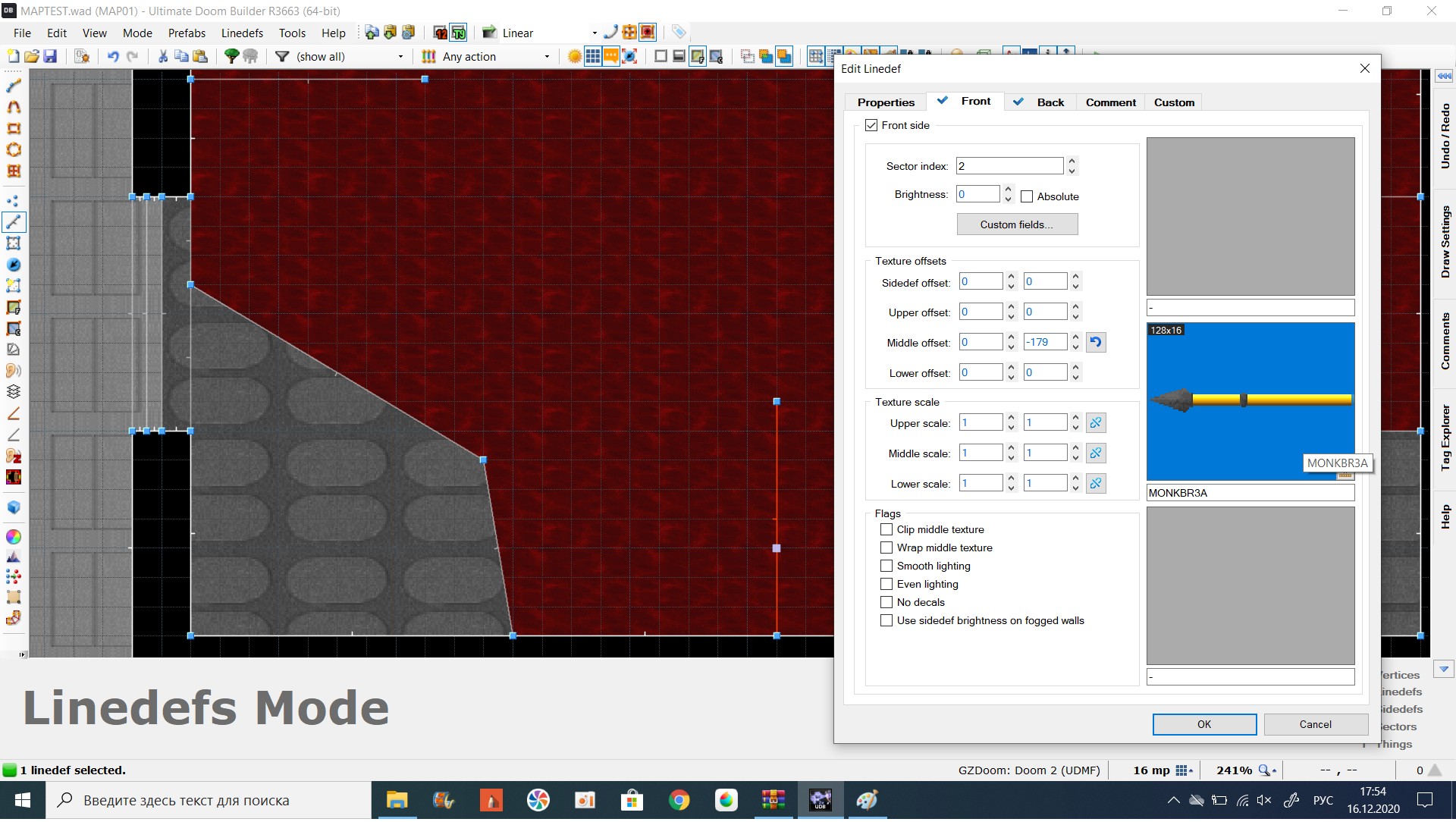Screen dimensions: 1456x822
Task: Open grid size dropdown in status bar
Action: pos(1185,771)
